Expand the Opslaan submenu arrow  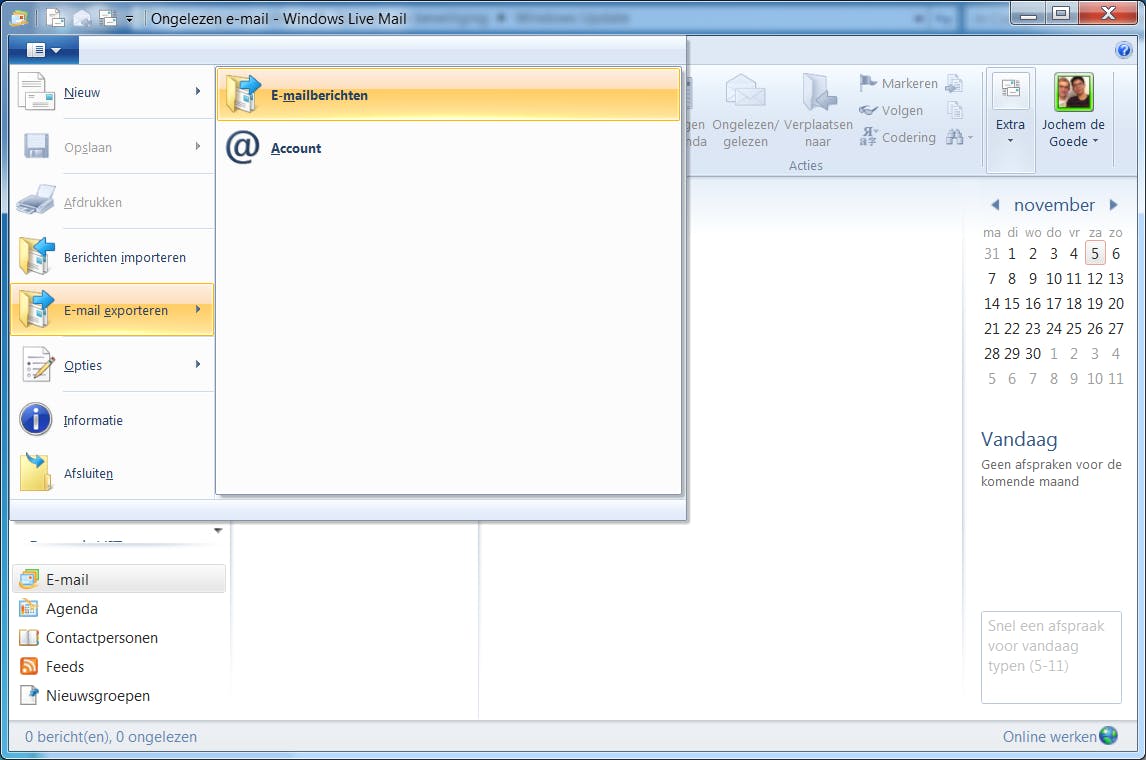tap(197, 146)
